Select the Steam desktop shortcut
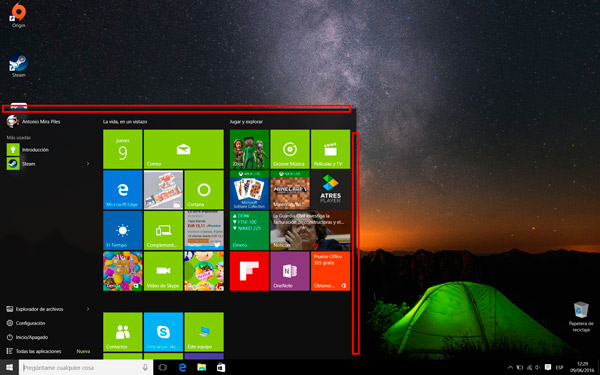The height and width of the screenshot is (375, 600). [x=18, y=65]
